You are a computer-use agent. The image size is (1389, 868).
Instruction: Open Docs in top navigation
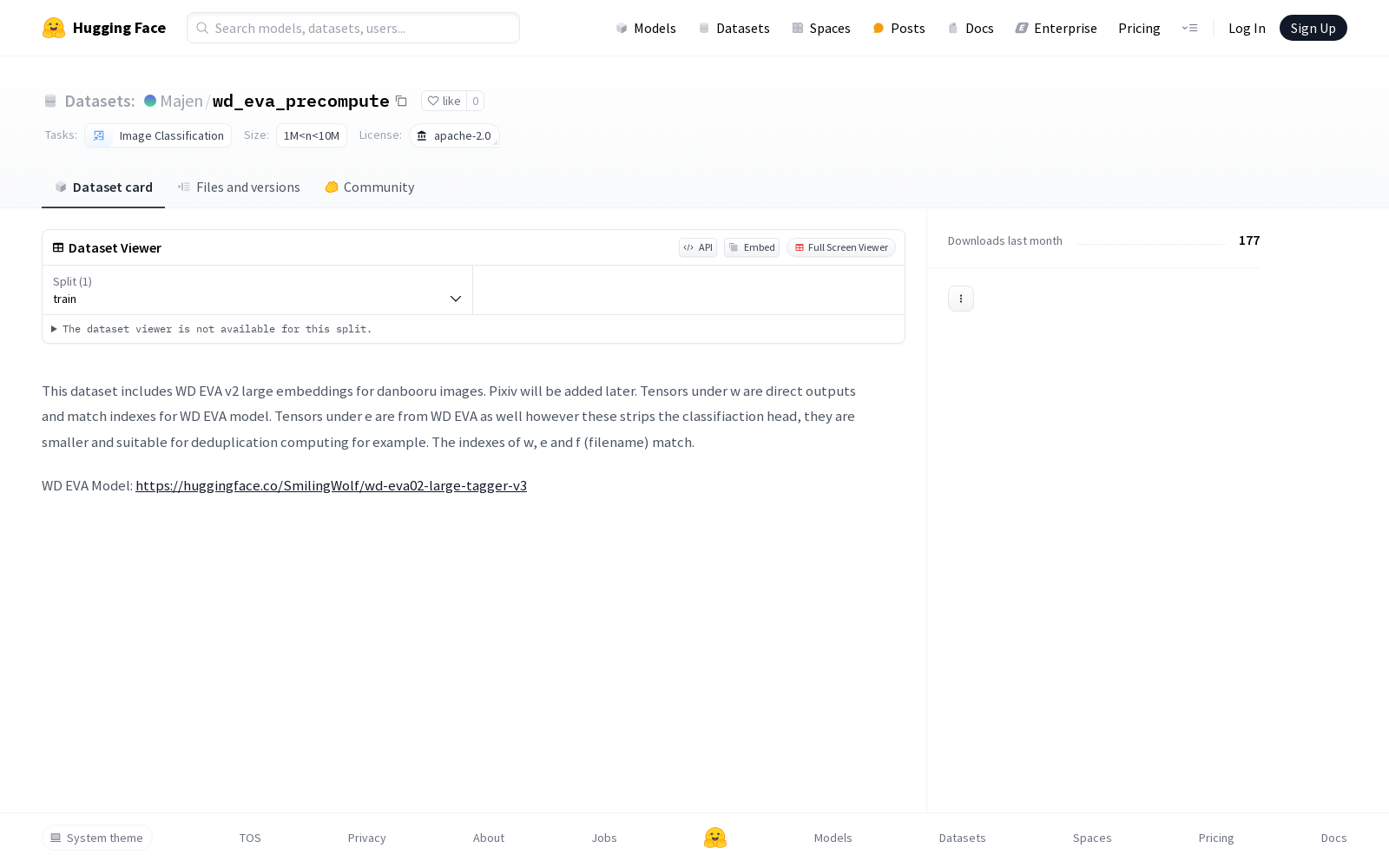click(971, 28)
